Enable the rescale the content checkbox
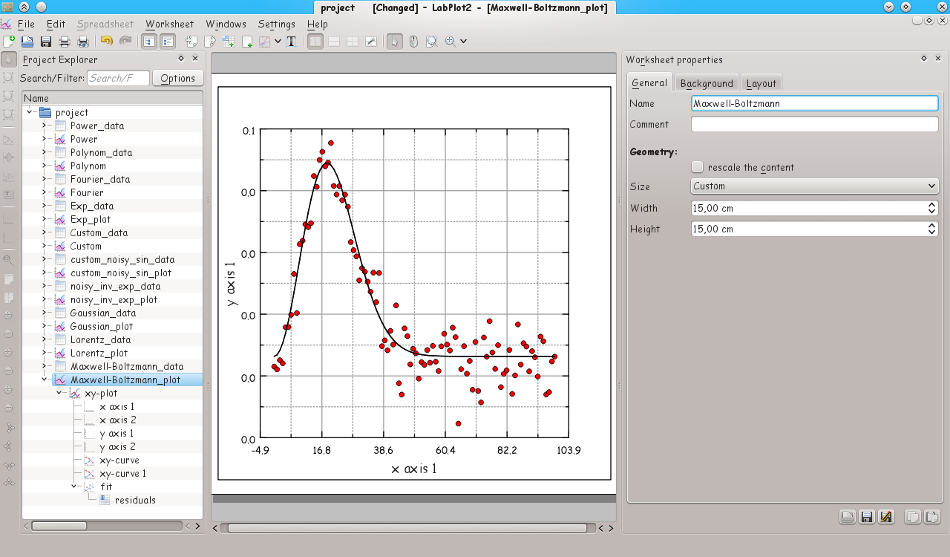Image resolution: width=950 pixels, height=557 pixels. click(x=698, y=167)
